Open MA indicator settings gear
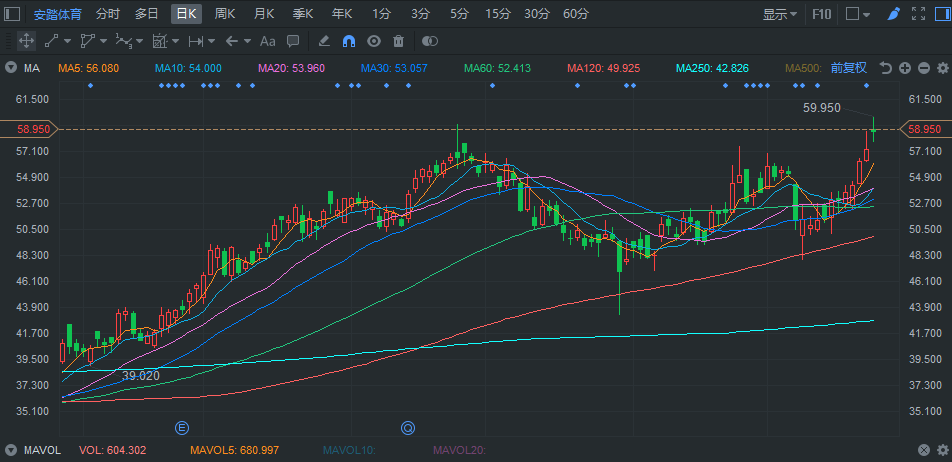 point(942,68)
